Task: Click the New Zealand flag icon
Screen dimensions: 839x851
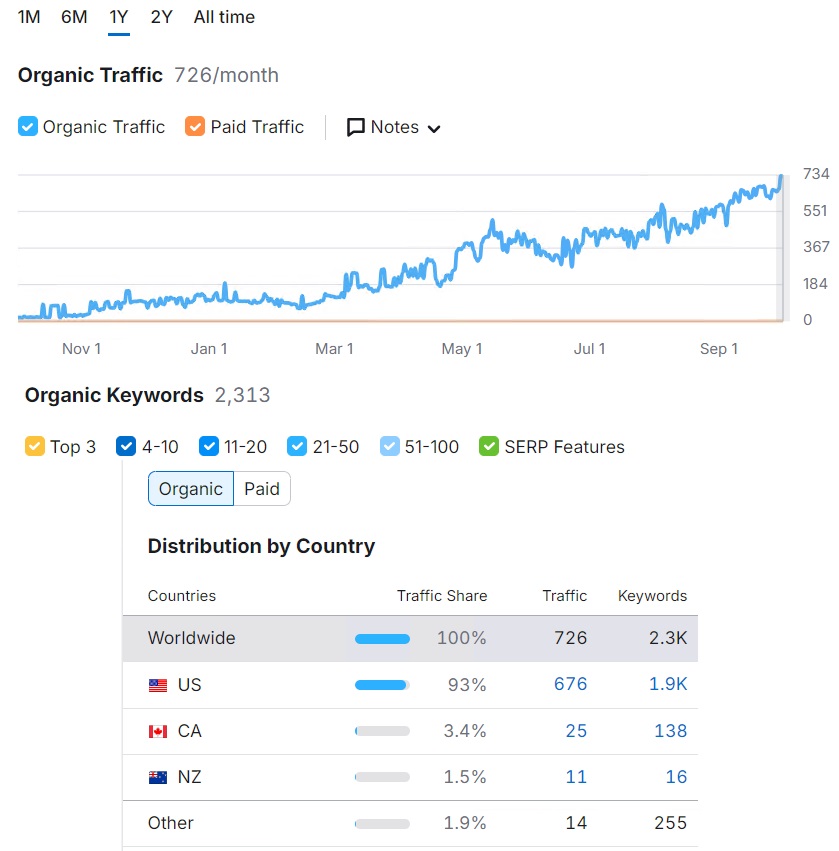Action: coord(158,778)
